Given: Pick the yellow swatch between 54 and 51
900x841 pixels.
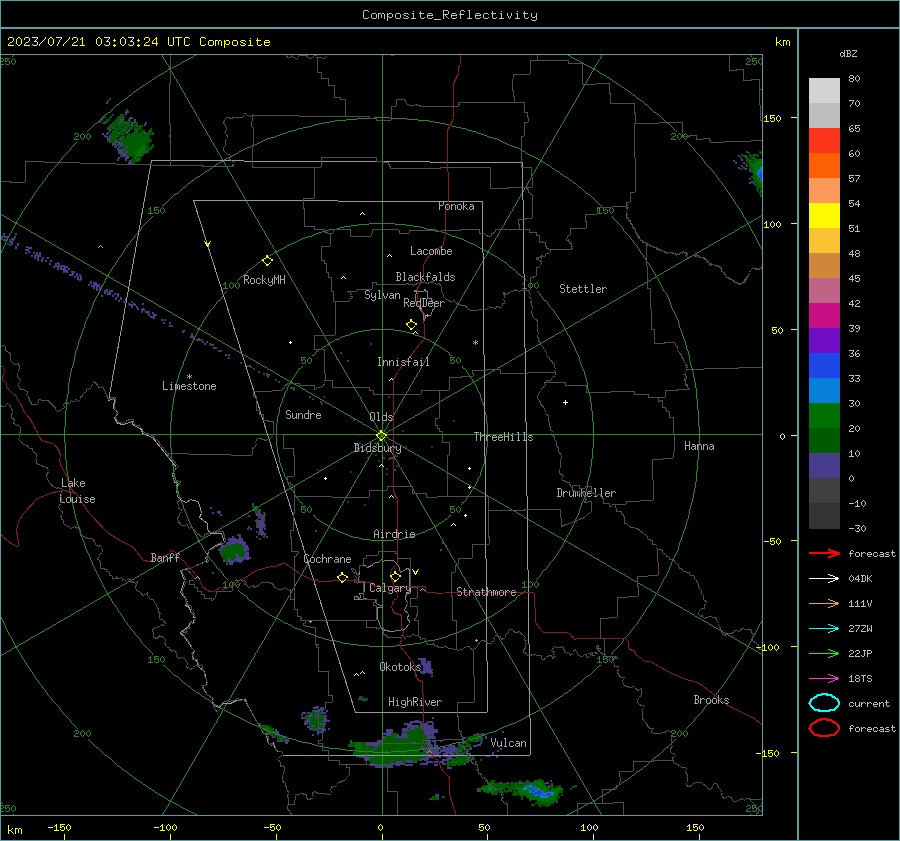Looking at the screenshot, I should coord(824,215).
